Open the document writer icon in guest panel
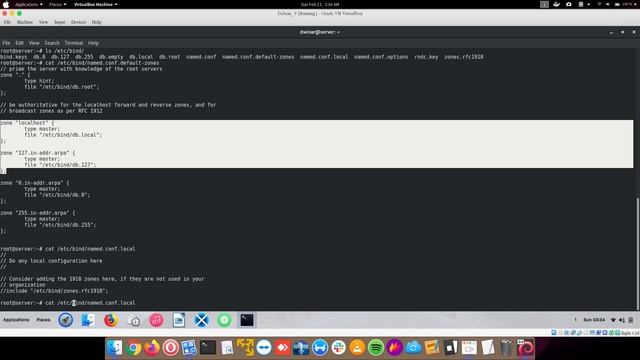Image resolution: width=640 pixels, height=360 pixels. tap(179, 320)
